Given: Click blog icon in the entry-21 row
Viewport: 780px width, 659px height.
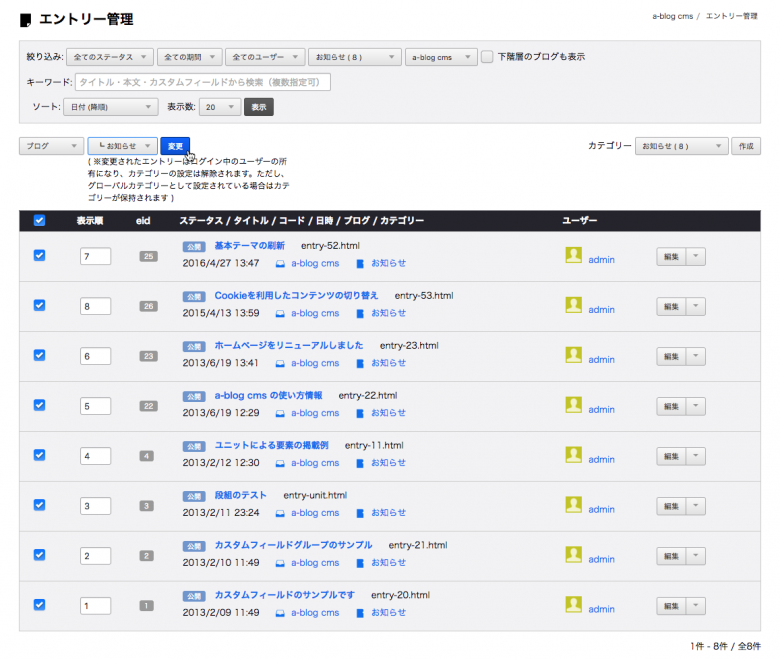Looking at the screenshot, I should pos(281,563).
